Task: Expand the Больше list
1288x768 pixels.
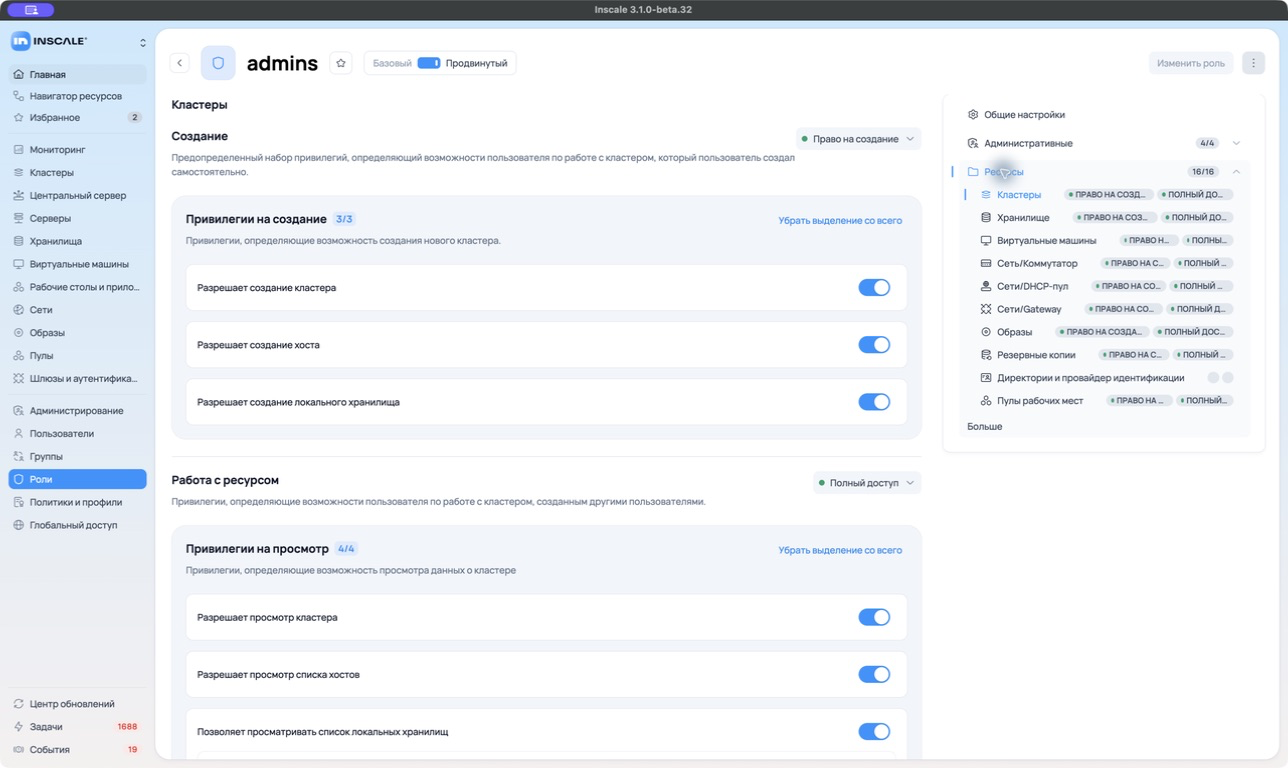Action: click(x=985, y=427)
